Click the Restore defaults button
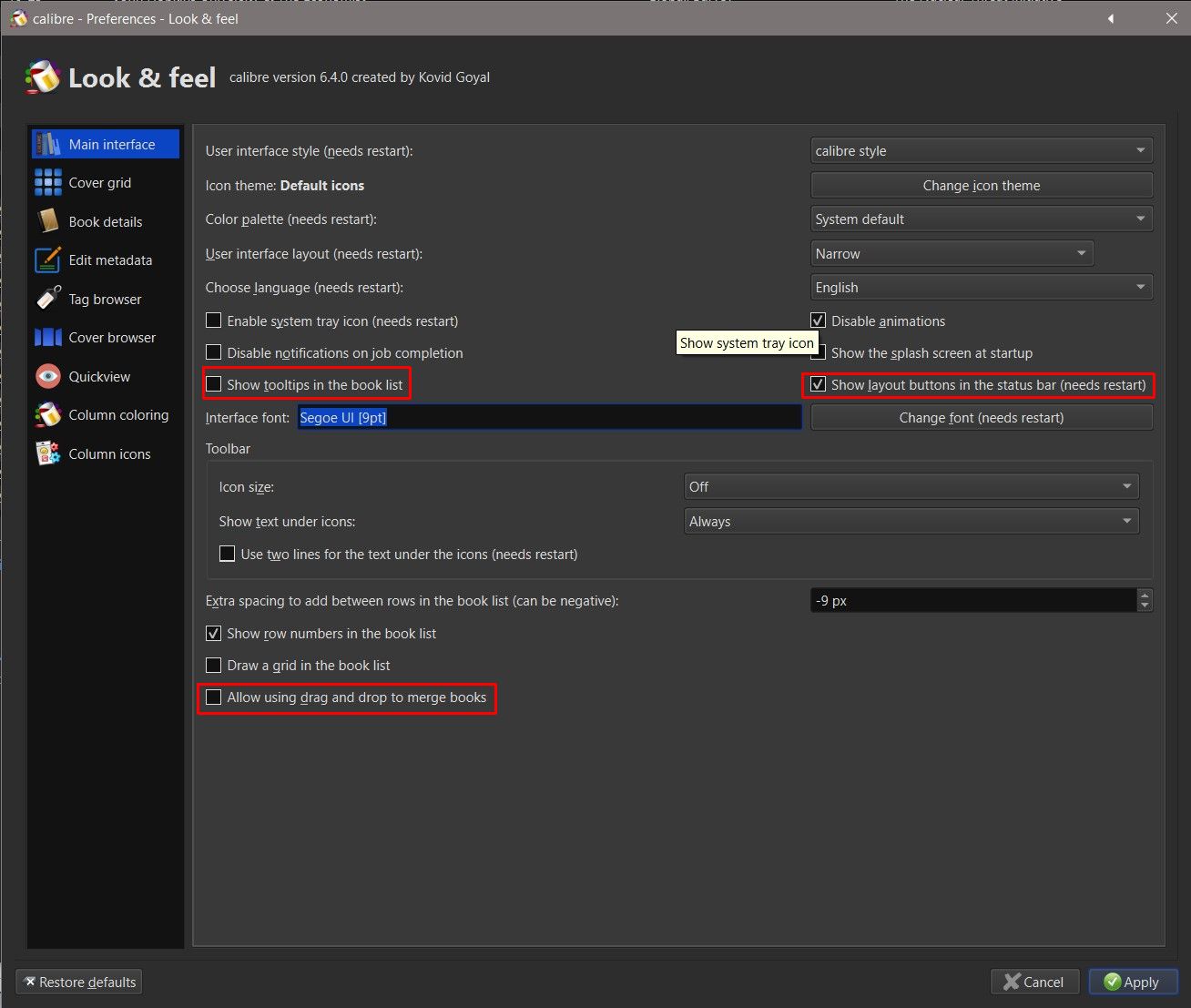Screen dimensions: 1191x1008 click(79, 983)
